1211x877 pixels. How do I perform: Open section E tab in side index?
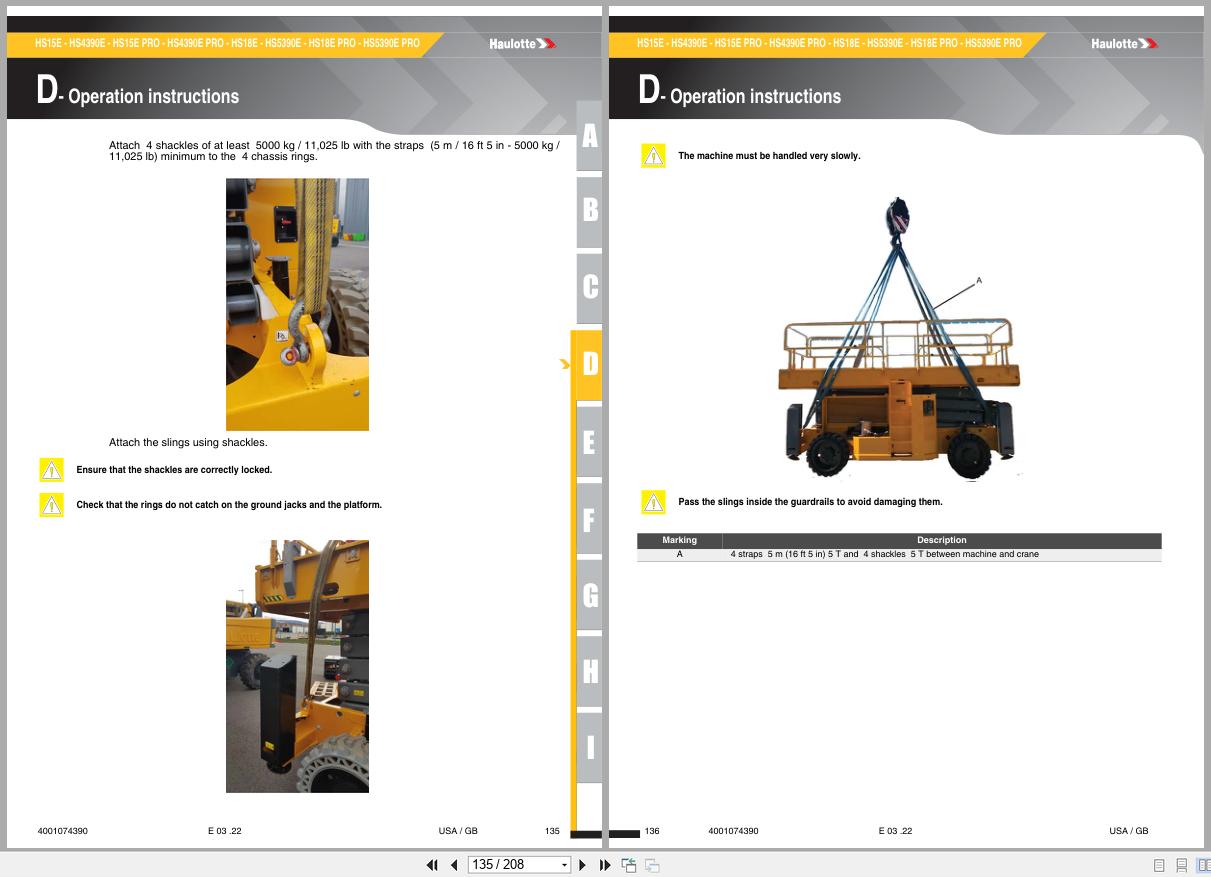pyautogui.click(x=589, y=442)
